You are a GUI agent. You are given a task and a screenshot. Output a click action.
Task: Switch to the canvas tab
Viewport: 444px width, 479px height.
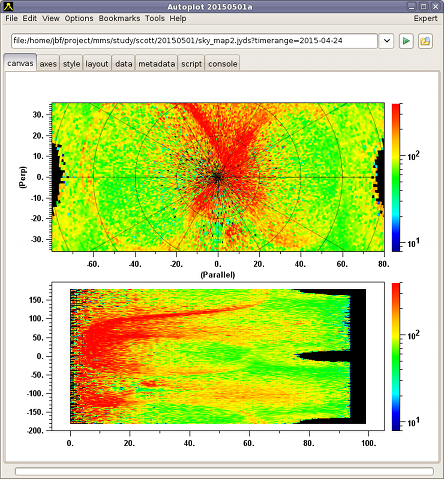point(20,63)
